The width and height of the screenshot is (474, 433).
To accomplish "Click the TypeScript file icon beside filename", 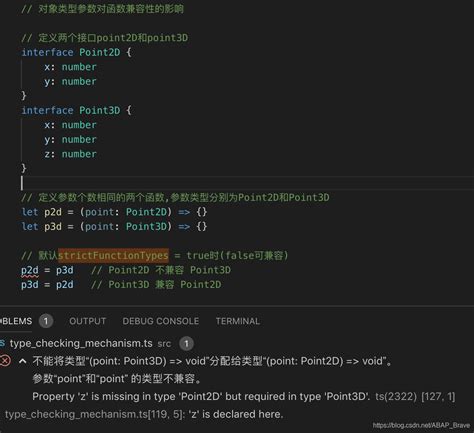I will tap(2, 343).
